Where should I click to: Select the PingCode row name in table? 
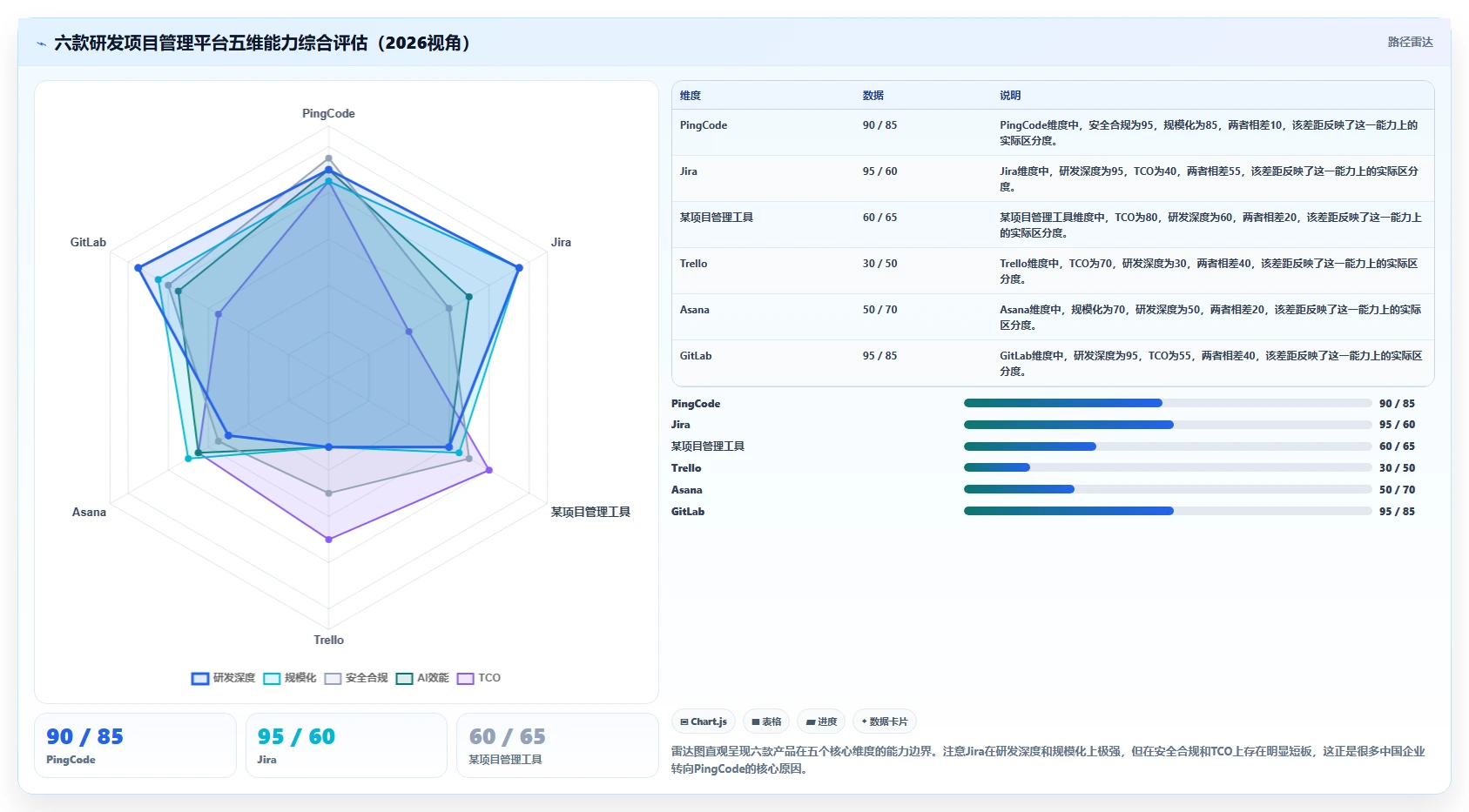[x=704, y=125]
